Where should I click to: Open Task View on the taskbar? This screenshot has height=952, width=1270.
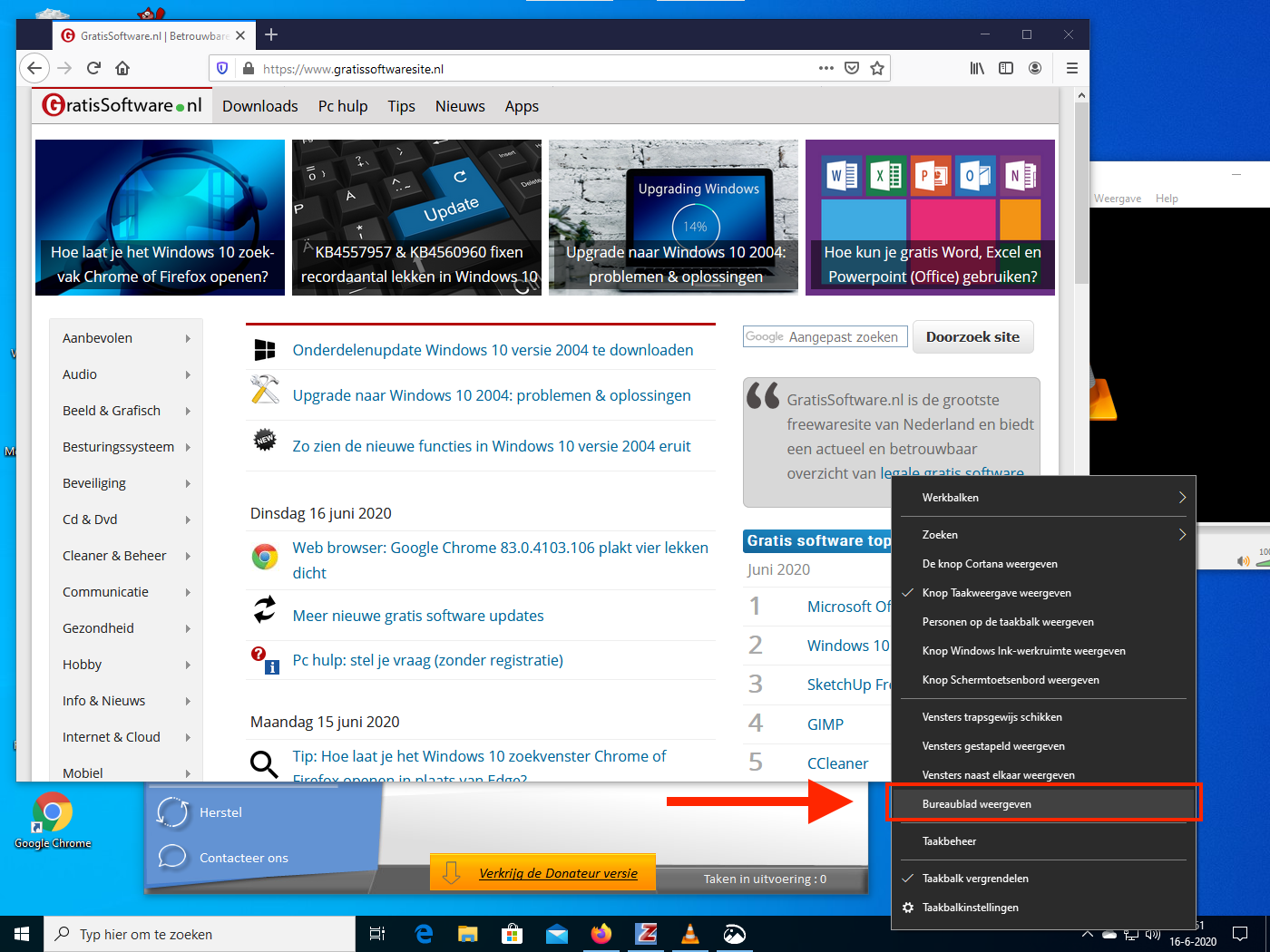(x=377, y=934)
